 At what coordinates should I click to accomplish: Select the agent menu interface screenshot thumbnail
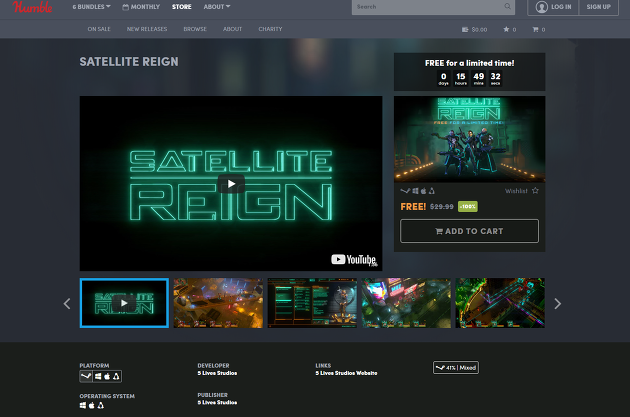point(312,303)
